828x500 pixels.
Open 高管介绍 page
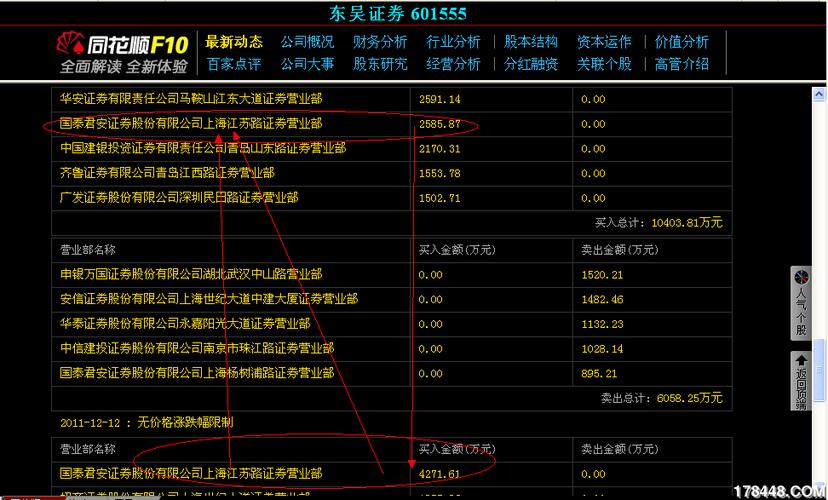(682, 64)
